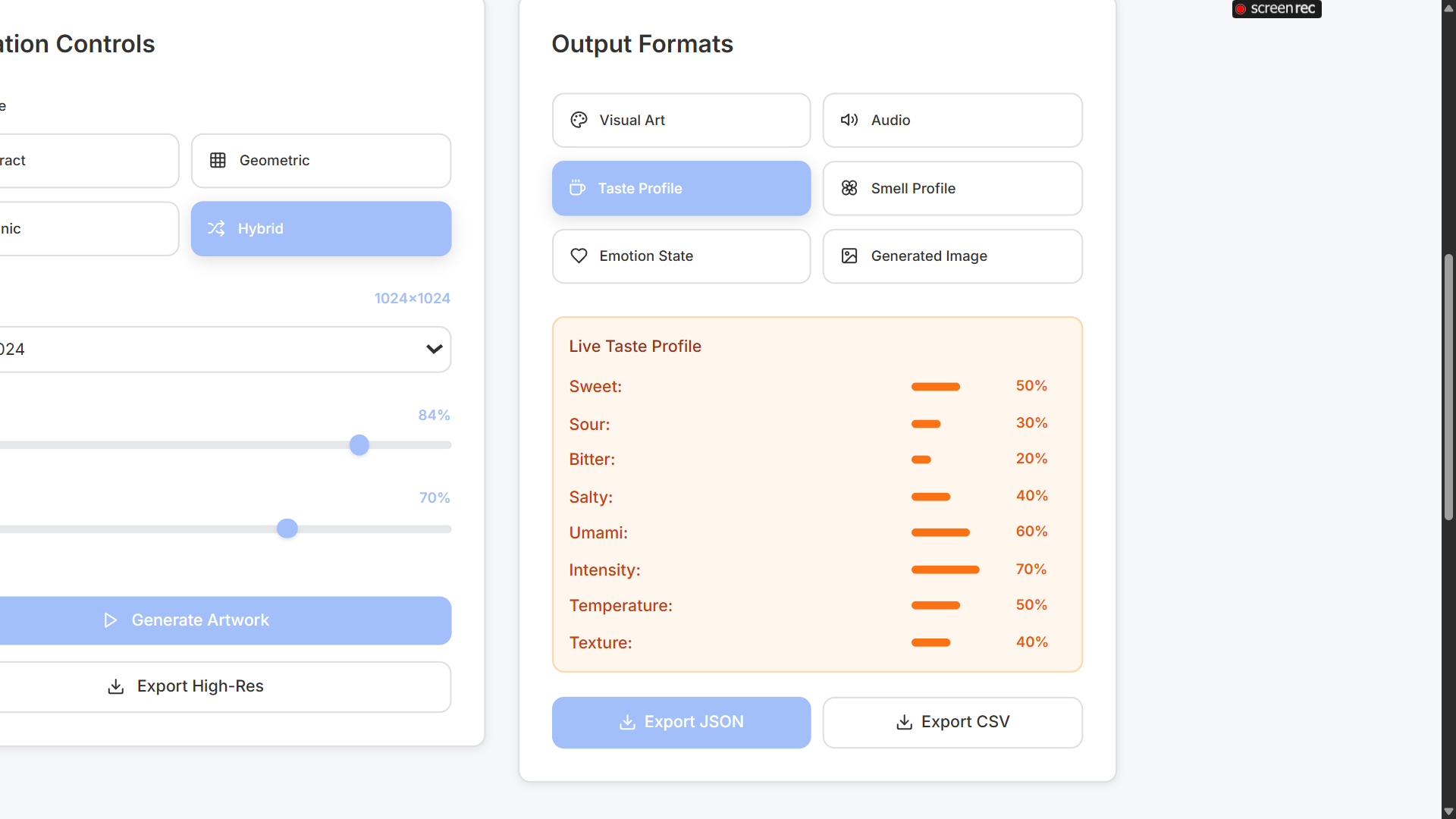Enable the Smell Profile output format

coord(952,188)
